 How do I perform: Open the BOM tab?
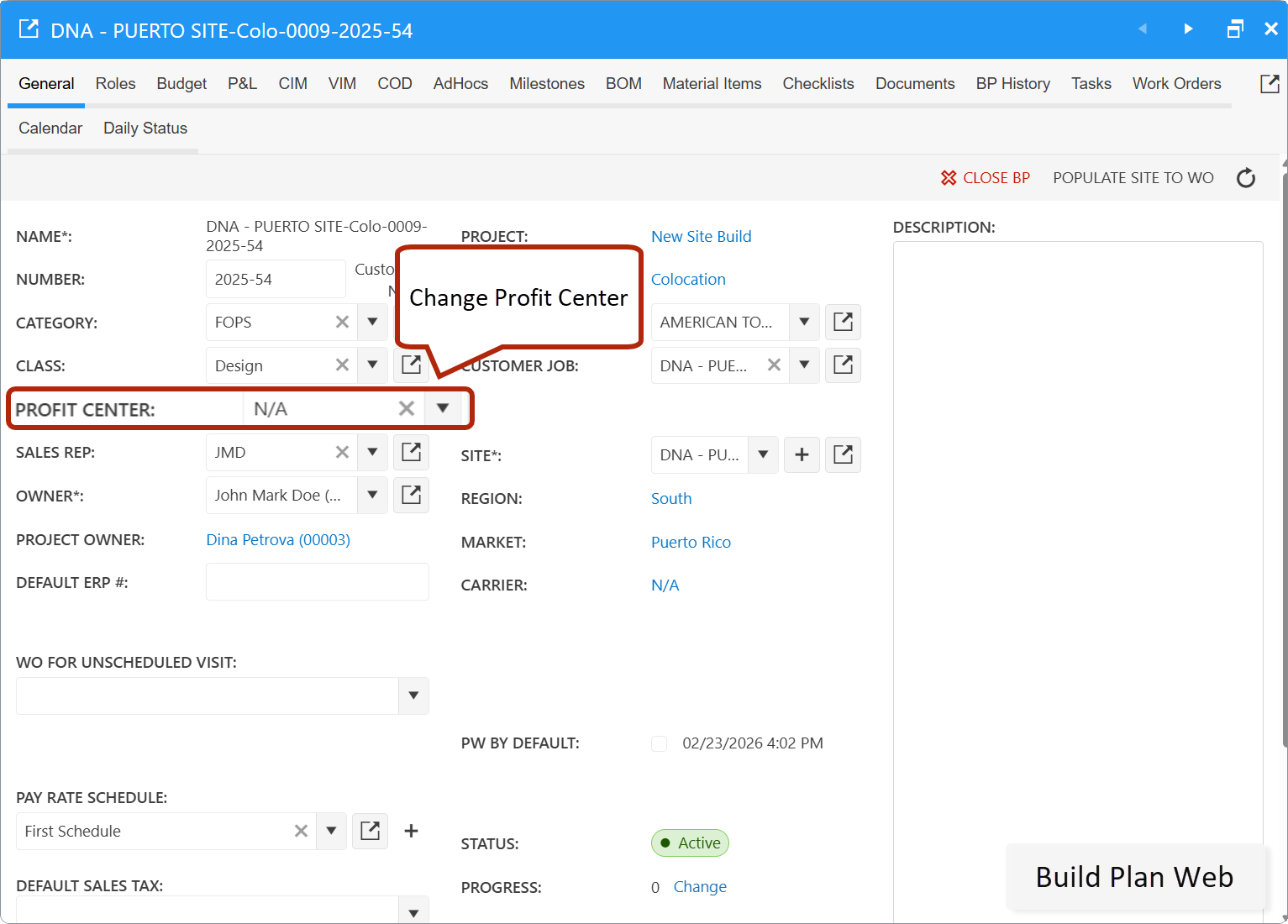[x=623, y=83]
